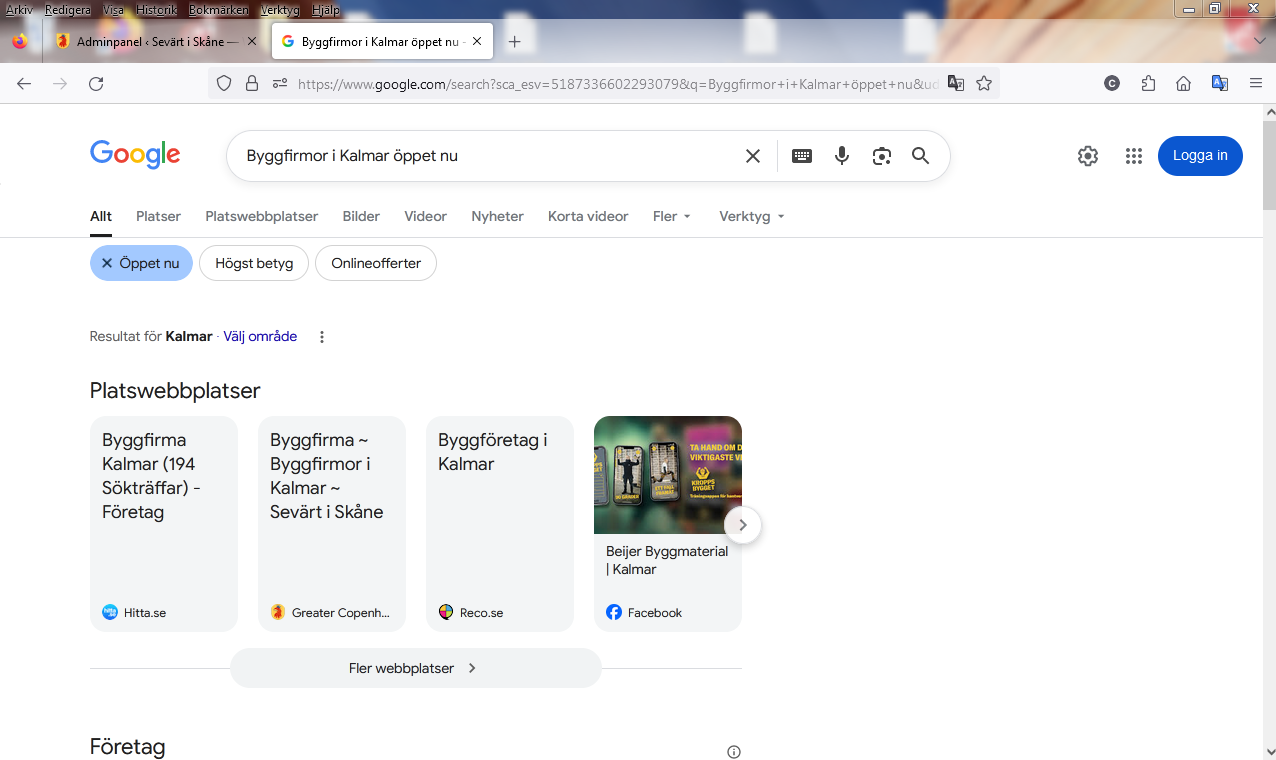Open the Google apps grid icon
Image resolution: width=1276 pixels, height=760 pixels.
click(1133, 156)
